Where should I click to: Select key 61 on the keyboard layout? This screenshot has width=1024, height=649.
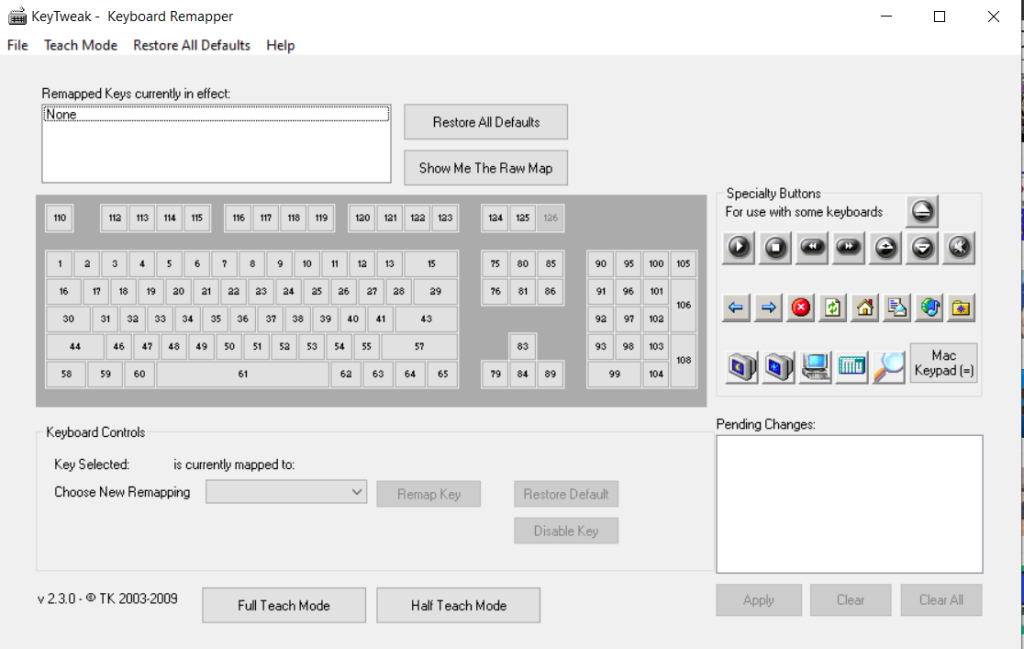tap(243, 374)
